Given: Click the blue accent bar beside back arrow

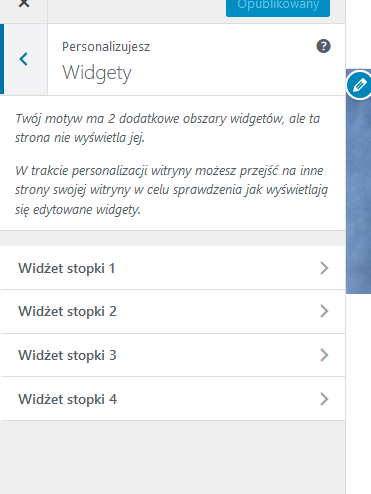Looking at the screenshot, I should click(x=2, y=59).
